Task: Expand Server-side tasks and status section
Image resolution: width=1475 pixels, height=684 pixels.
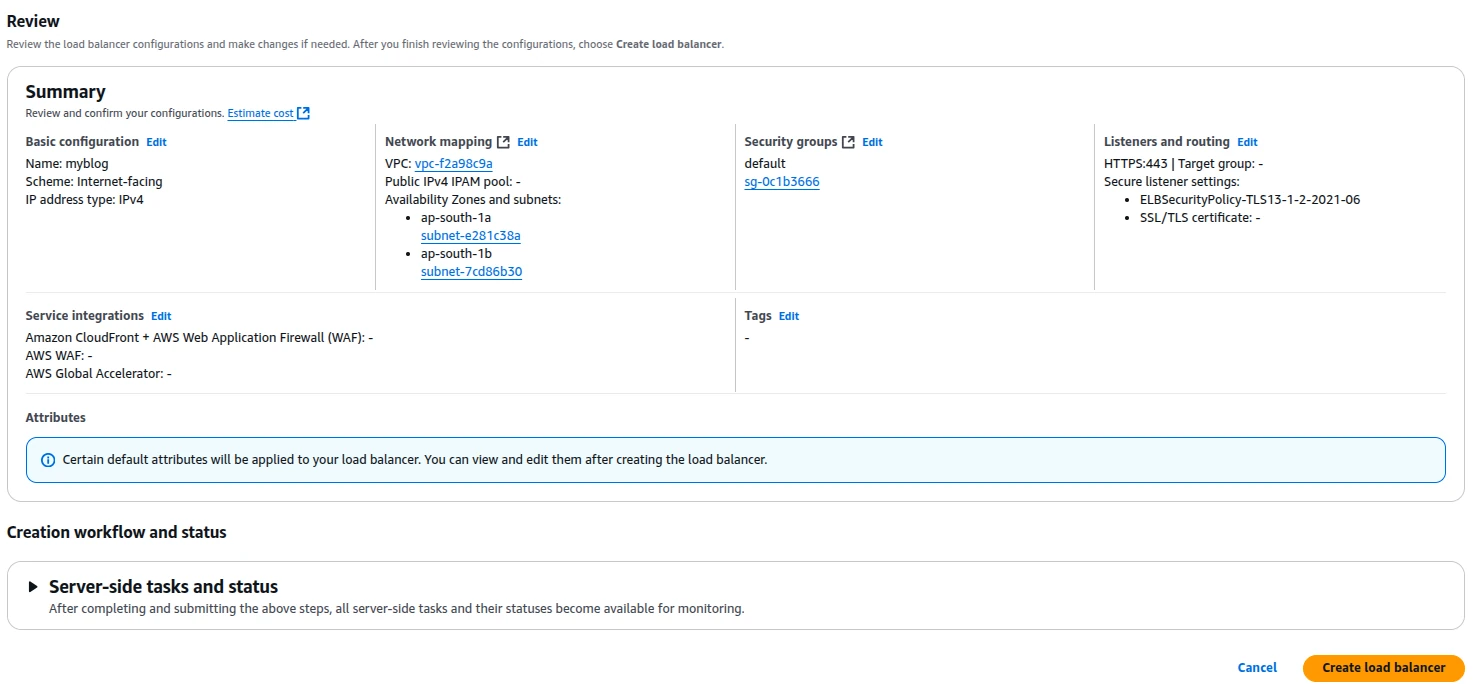Action: point(33,587)
